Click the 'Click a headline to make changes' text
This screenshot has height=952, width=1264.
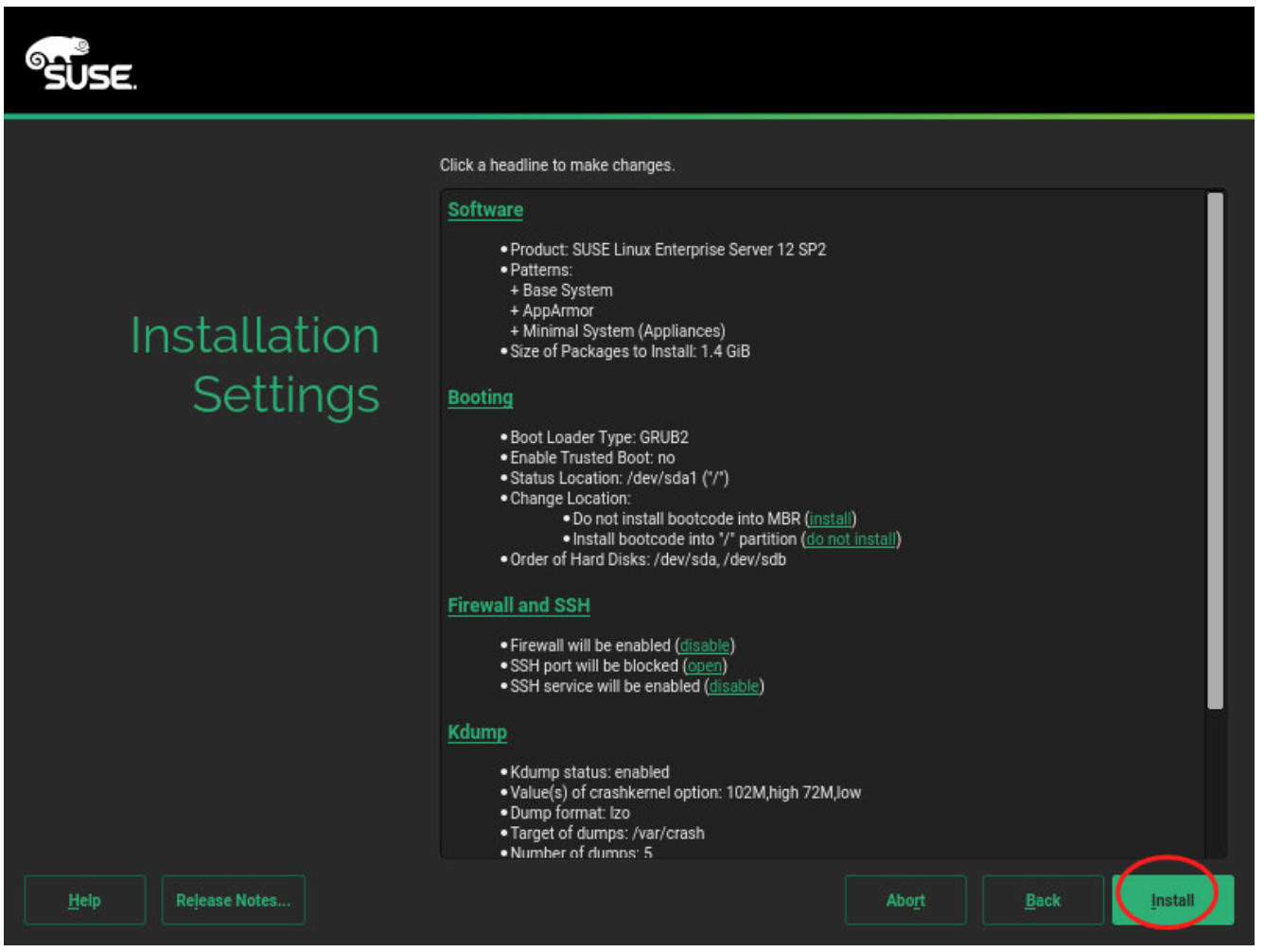556,166
